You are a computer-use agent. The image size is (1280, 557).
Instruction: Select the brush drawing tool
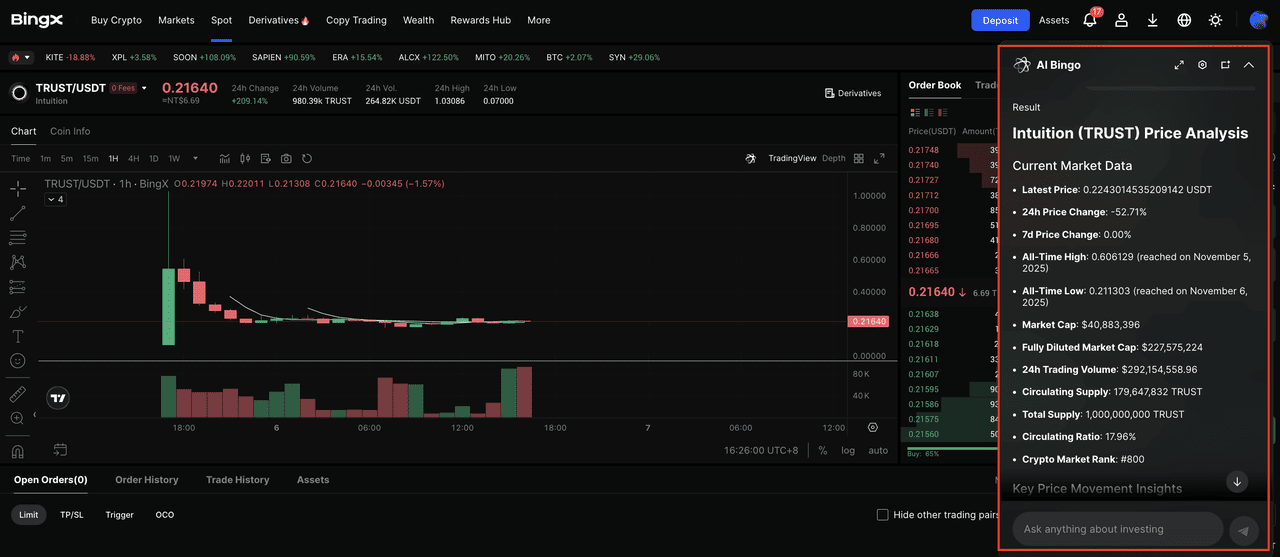point(18,311)
